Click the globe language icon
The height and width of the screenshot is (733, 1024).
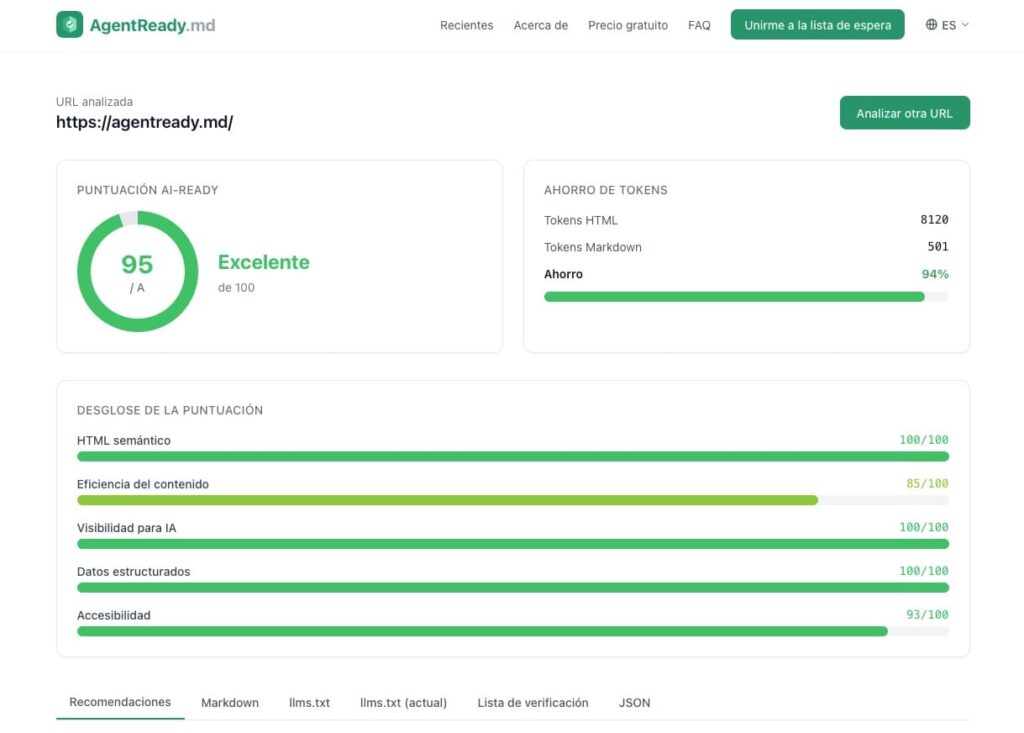click(931, 25)
